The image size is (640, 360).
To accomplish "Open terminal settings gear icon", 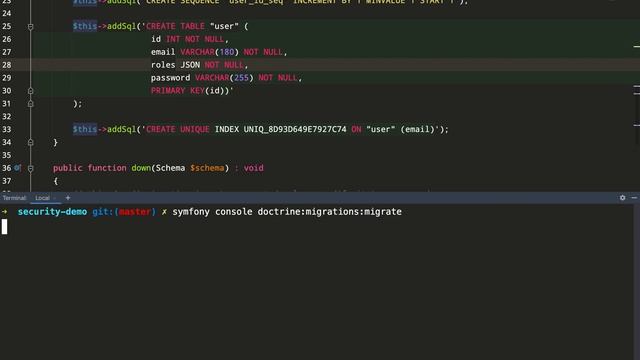I will 622,198.
